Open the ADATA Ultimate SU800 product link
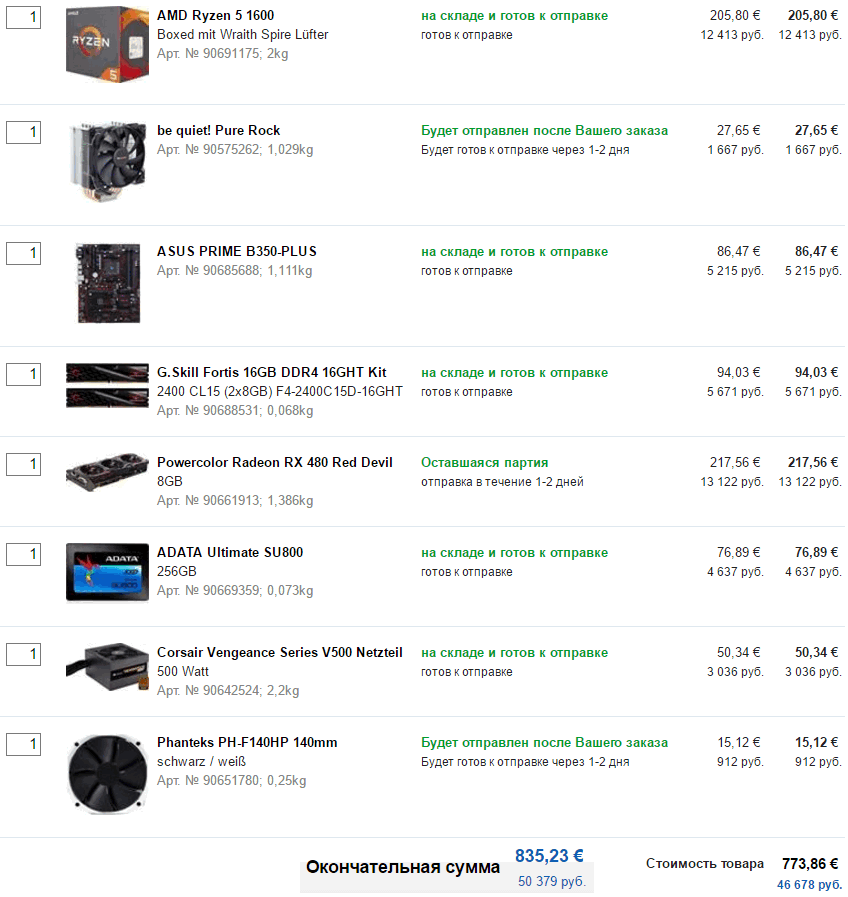The height and width of the screenshot is (897, 848). (x=230, y=552)
